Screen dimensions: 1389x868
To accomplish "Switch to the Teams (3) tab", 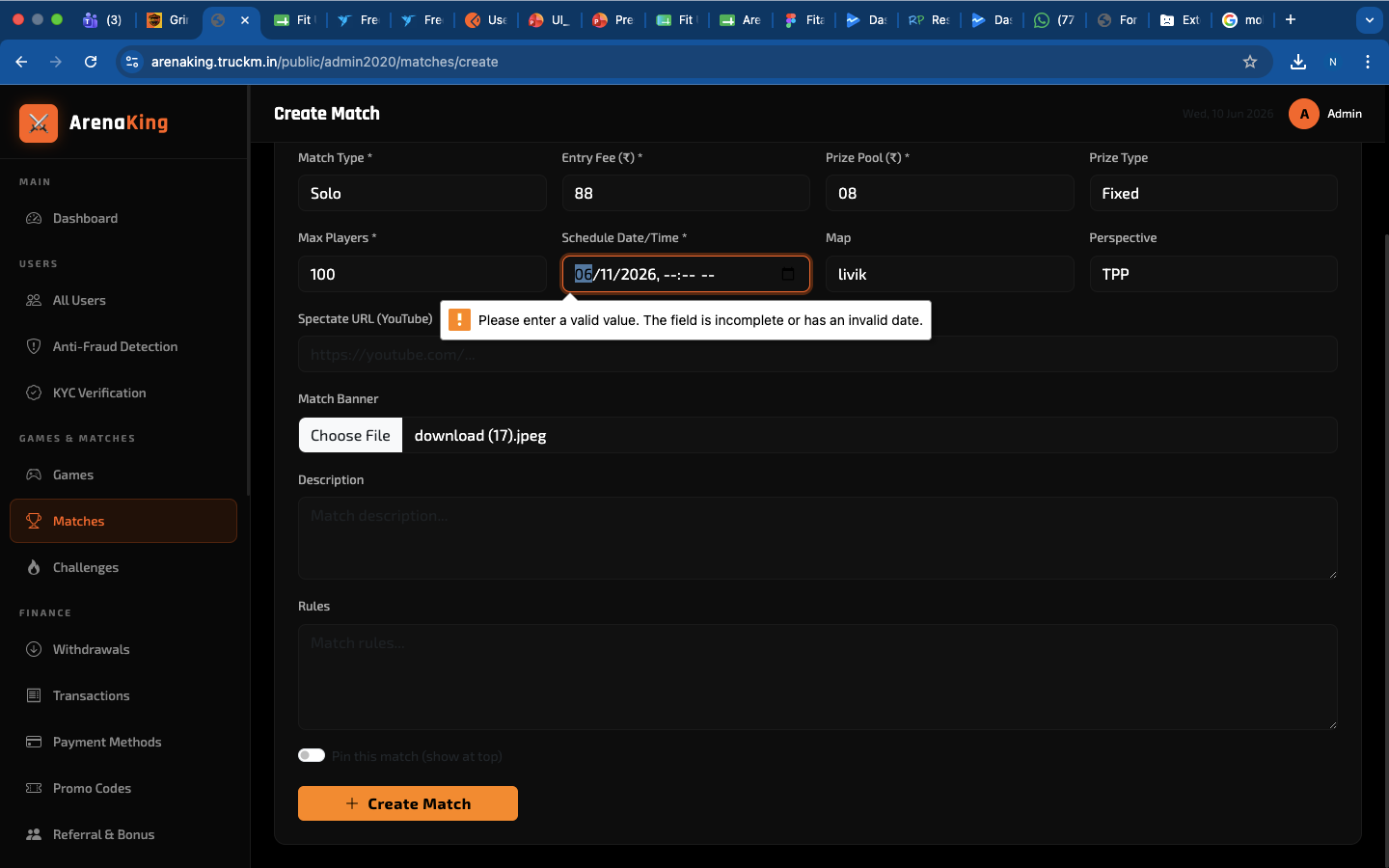I will [103, 19].
